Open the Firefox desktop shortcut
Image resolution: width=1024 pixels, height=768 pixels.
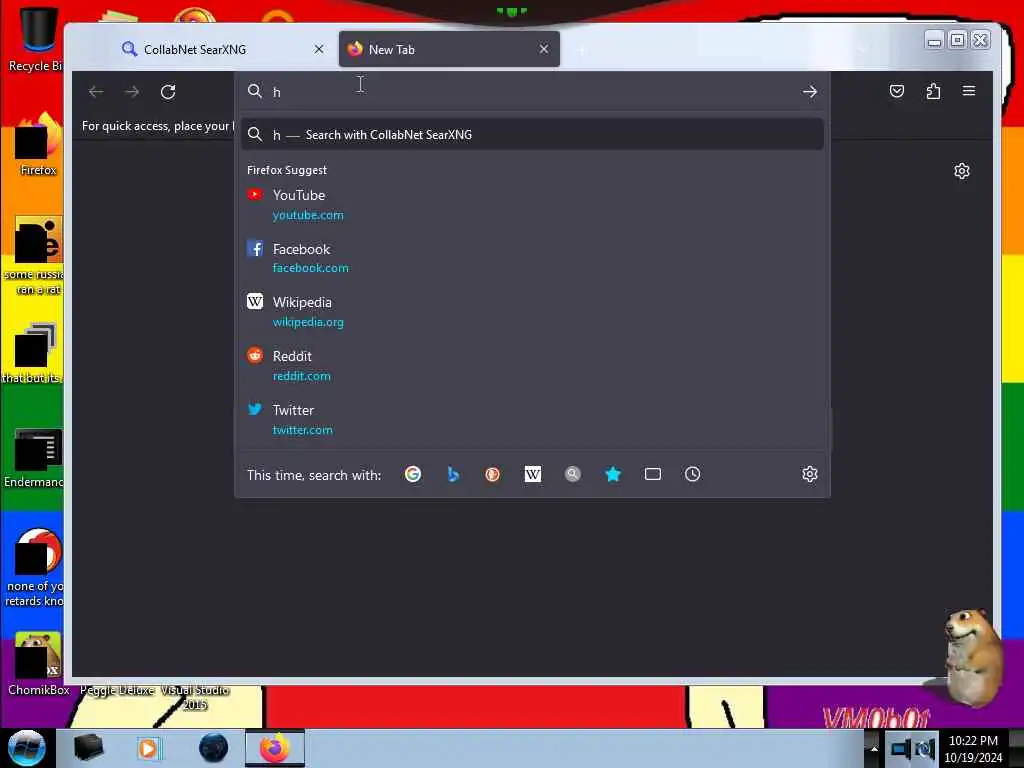(x=38, y=145)
